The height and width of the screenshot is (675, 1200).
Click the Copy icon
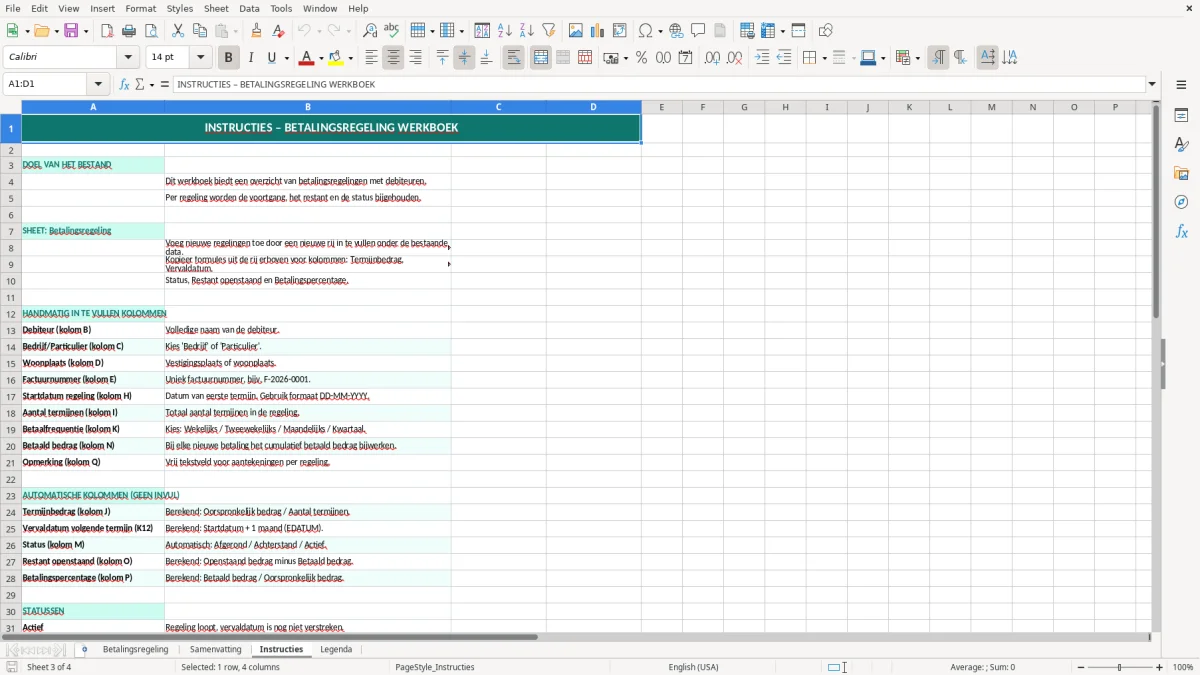(x=200, y=30)
